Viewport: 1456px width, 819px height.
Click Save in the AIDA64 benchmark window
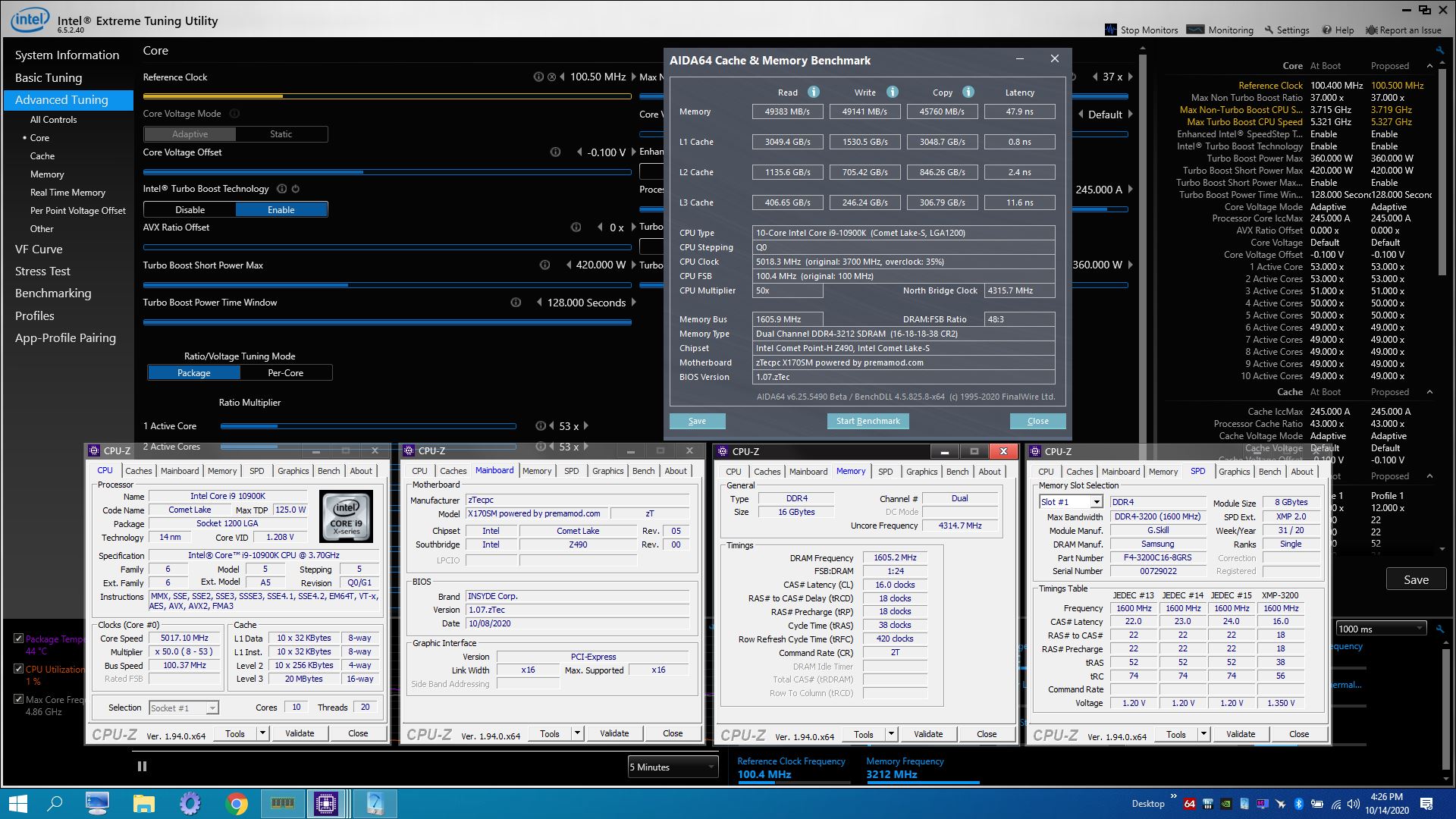(x=697, y=421)
